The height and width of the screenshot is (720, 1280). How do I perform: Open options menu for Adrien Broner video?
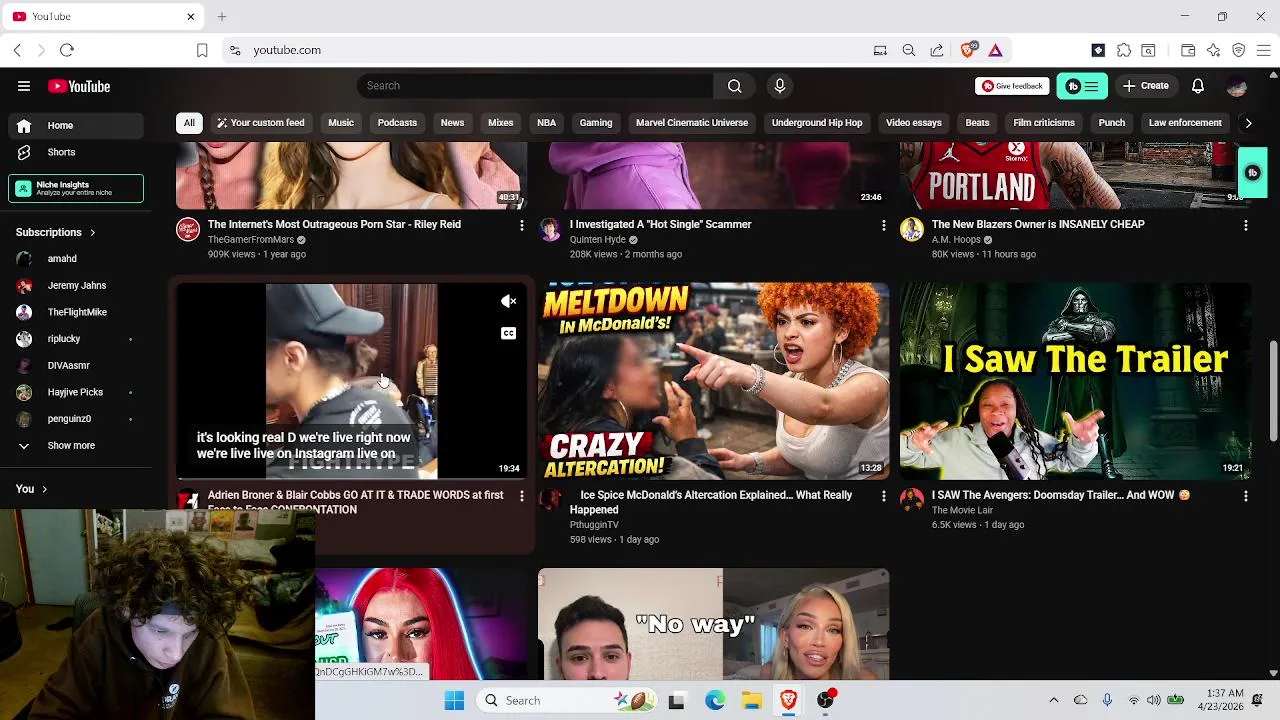521,496
